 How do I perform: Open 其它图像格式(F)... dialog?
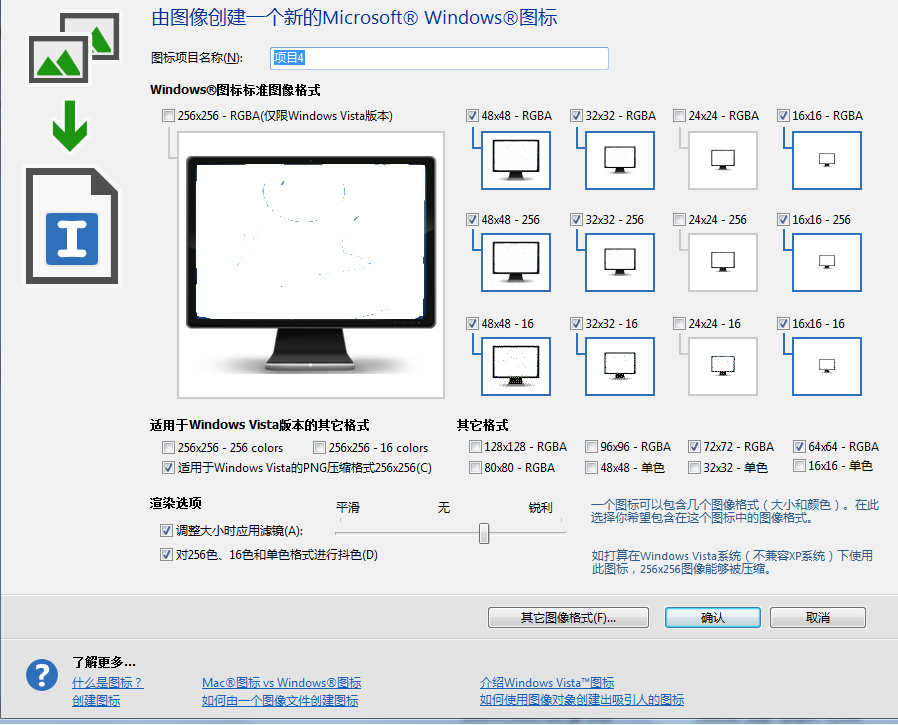[568, 618]
